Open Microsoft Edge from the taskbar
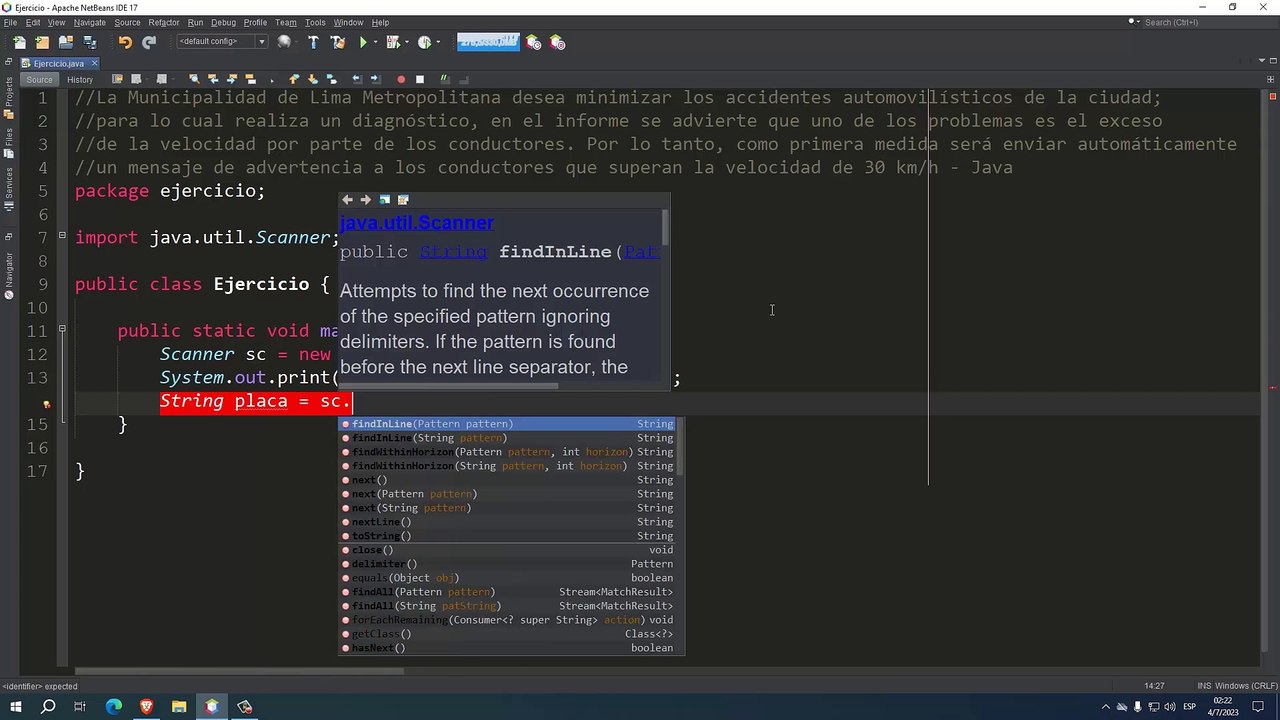Screen dimensions: 1280x720 tap(113, 707)
